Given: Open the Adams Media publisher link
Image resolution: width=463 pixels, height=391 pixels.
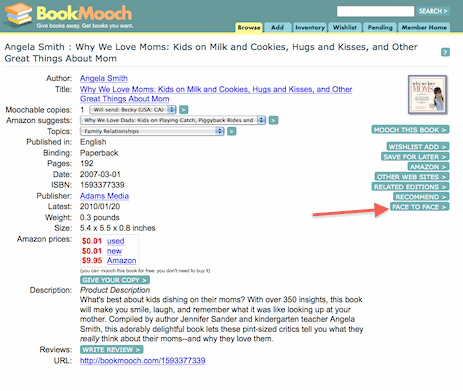Looking at the screenshot, I should point(104,196).
